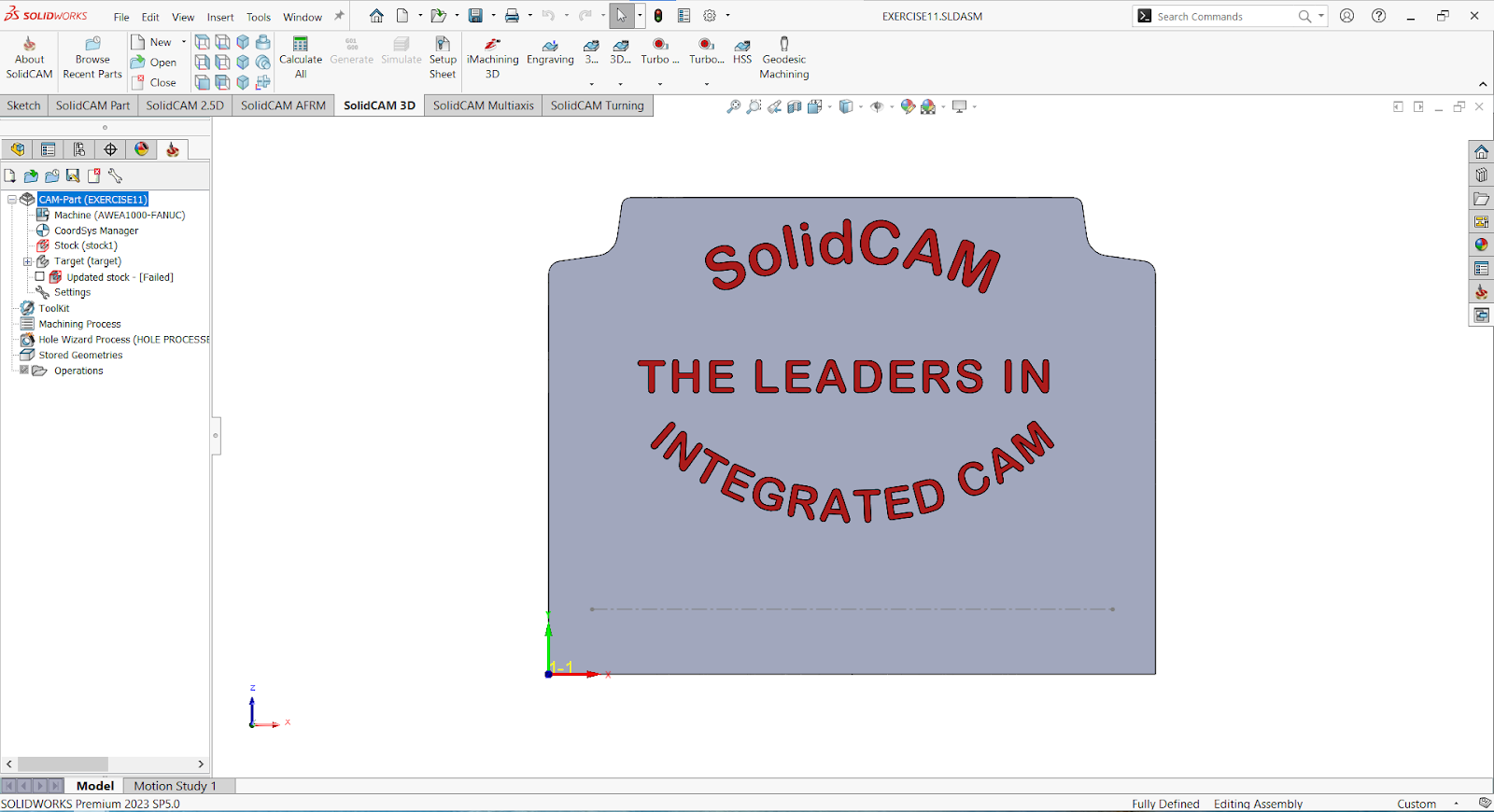Open Geodesic Machining
1494x812 pixels.
(784, 58)
